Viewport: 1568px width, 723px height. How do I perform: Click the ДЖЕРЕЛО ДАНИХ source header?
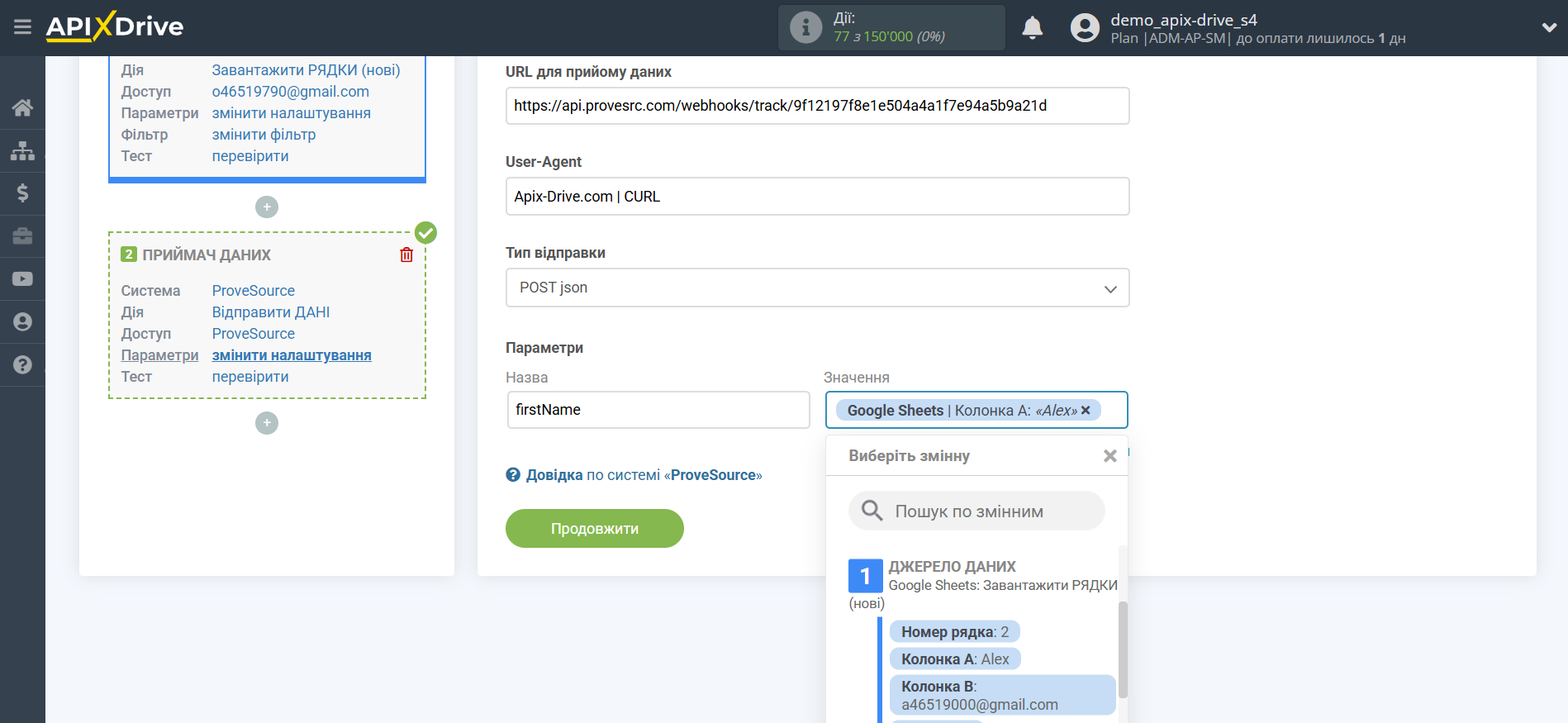pos(953,567)
